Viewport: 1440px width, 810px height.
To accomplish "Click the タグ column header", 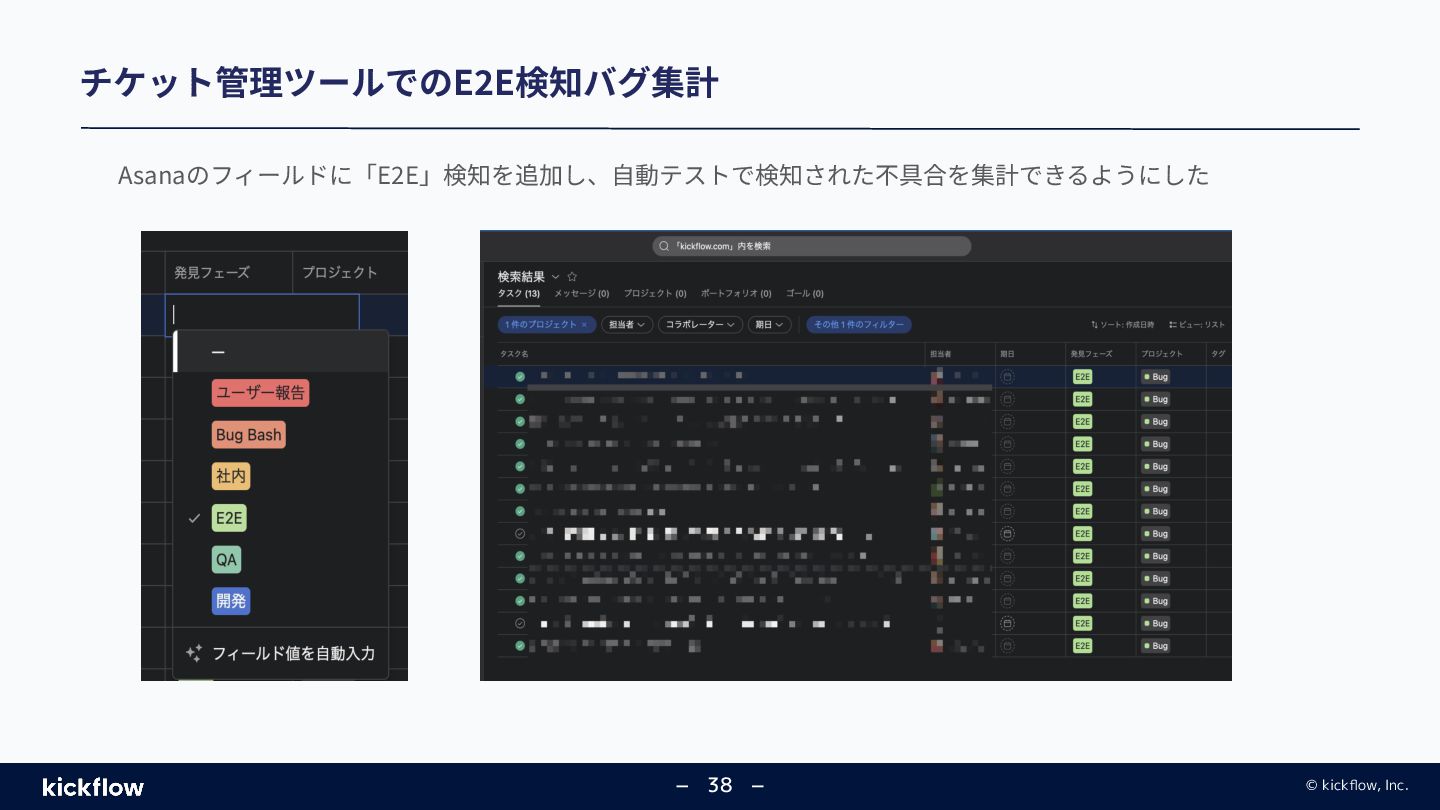I will (1218, 354).
